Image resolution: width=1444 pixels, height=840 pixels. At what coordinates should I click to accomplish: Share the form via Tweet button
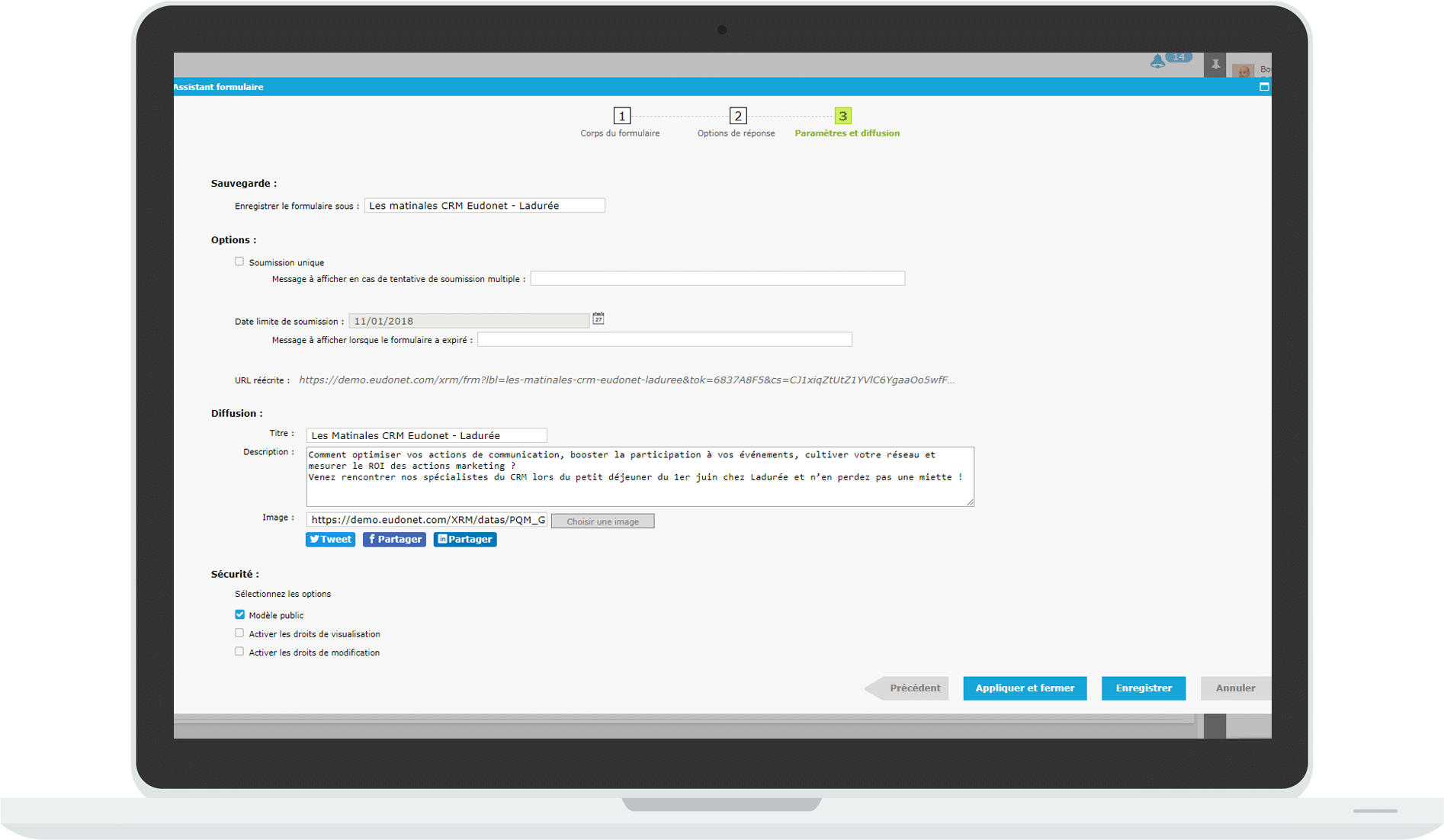(330, 539)
